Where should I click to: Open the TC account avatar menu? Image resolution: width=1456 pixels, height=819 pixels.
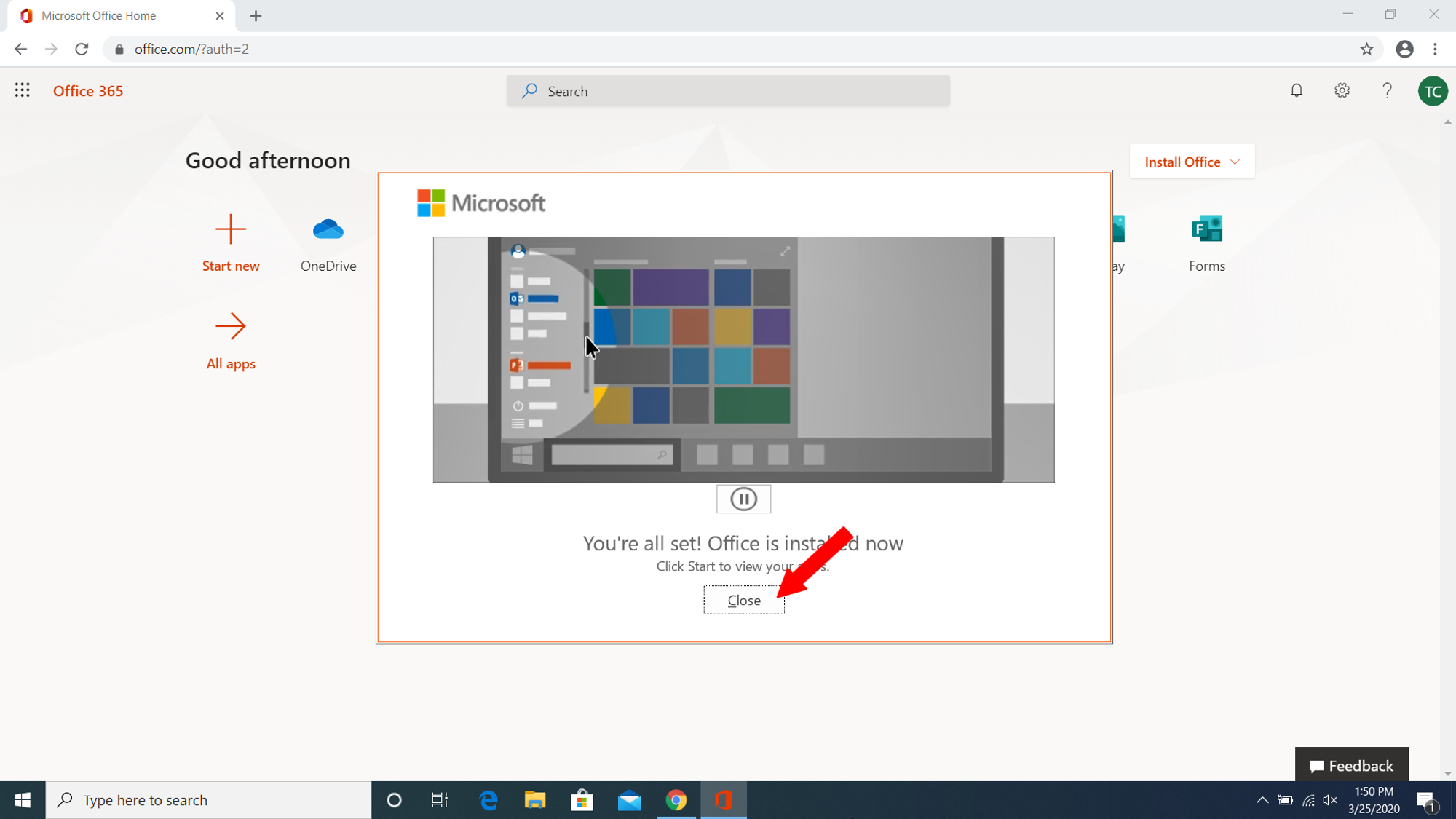pyautogui.click(x=1432, y=91)
